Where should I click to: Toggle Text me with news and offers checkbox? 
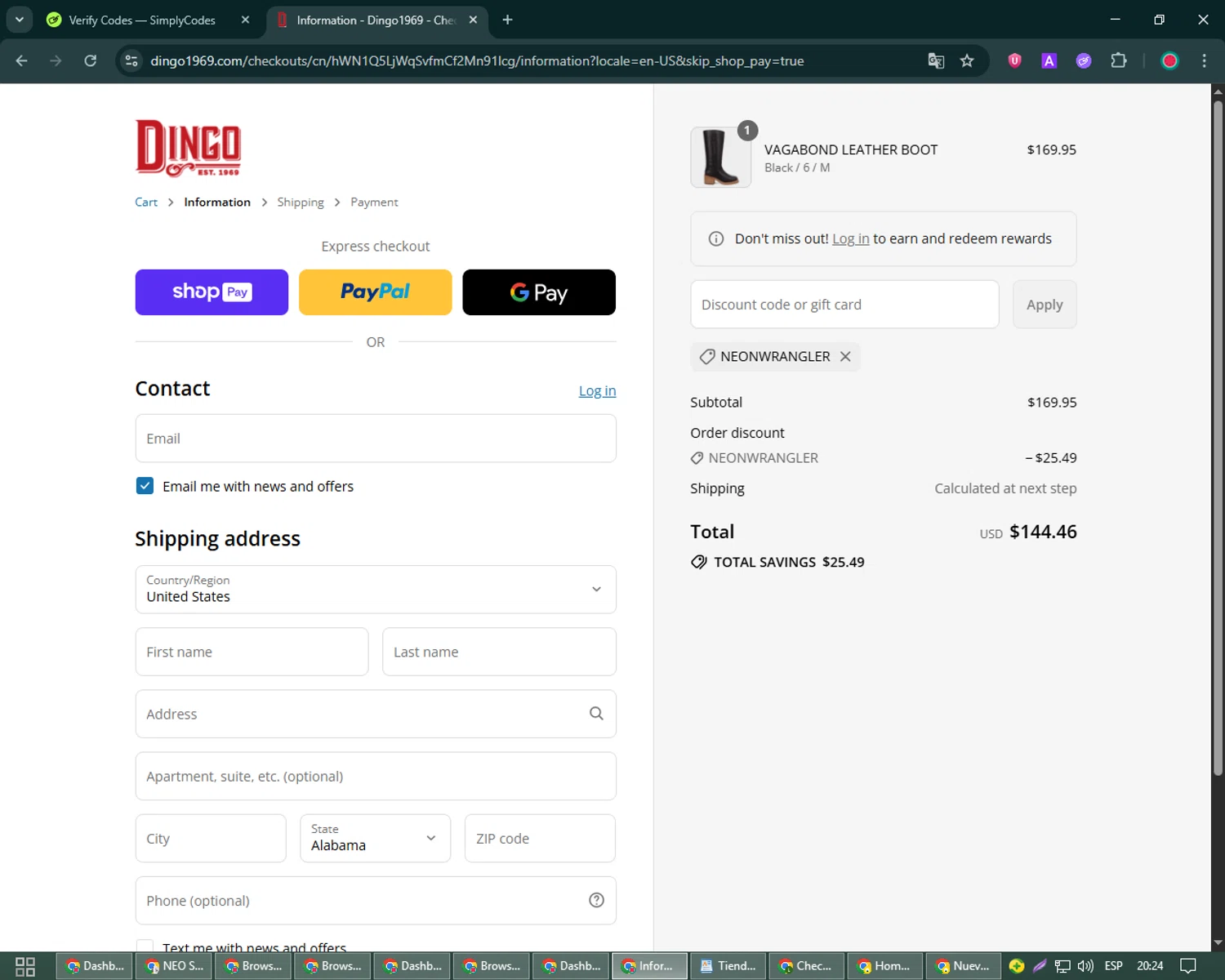[145, 947]
